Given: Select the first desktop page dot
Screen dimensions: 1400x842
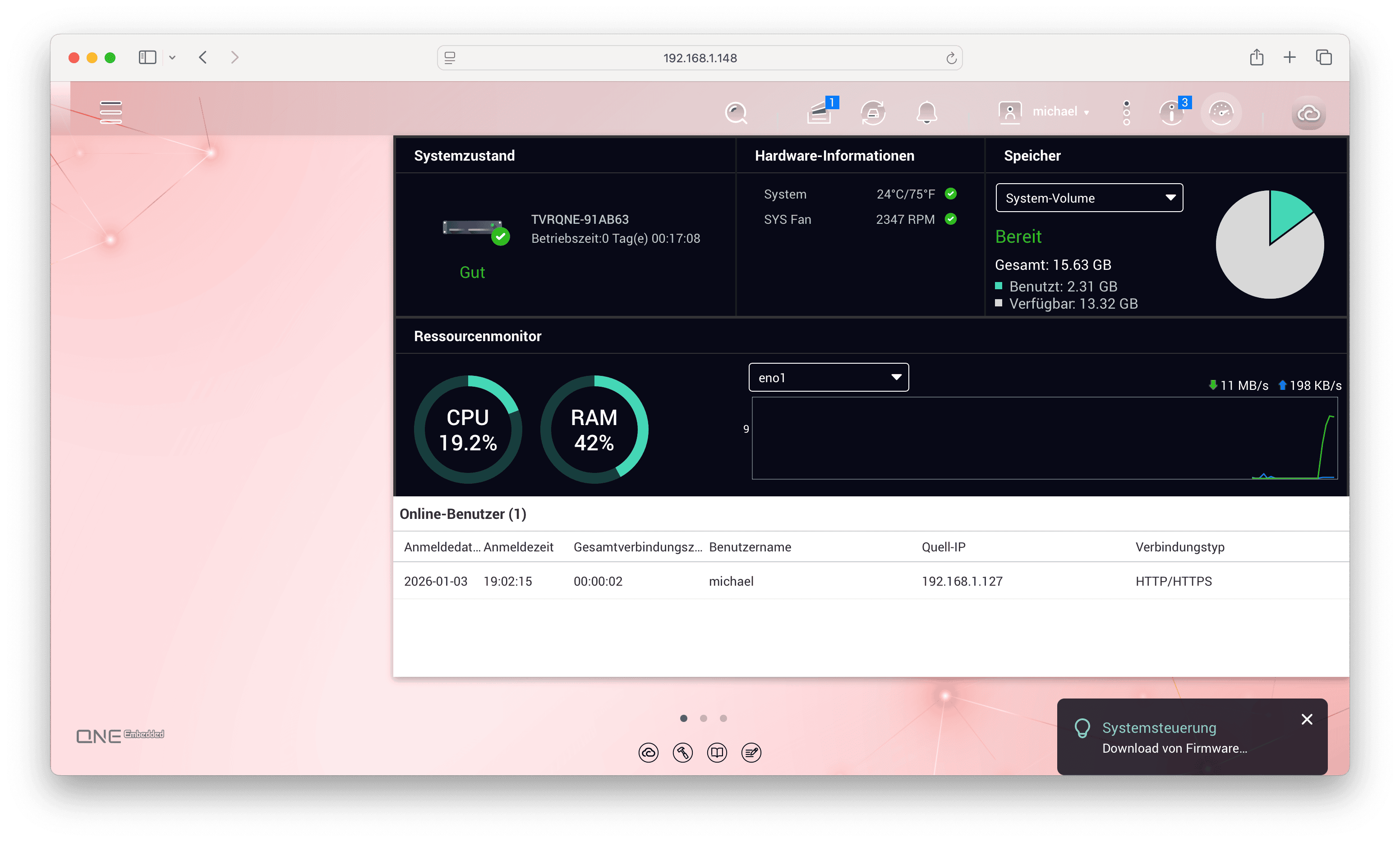Looking at the screenshot, I should point(683,718).
